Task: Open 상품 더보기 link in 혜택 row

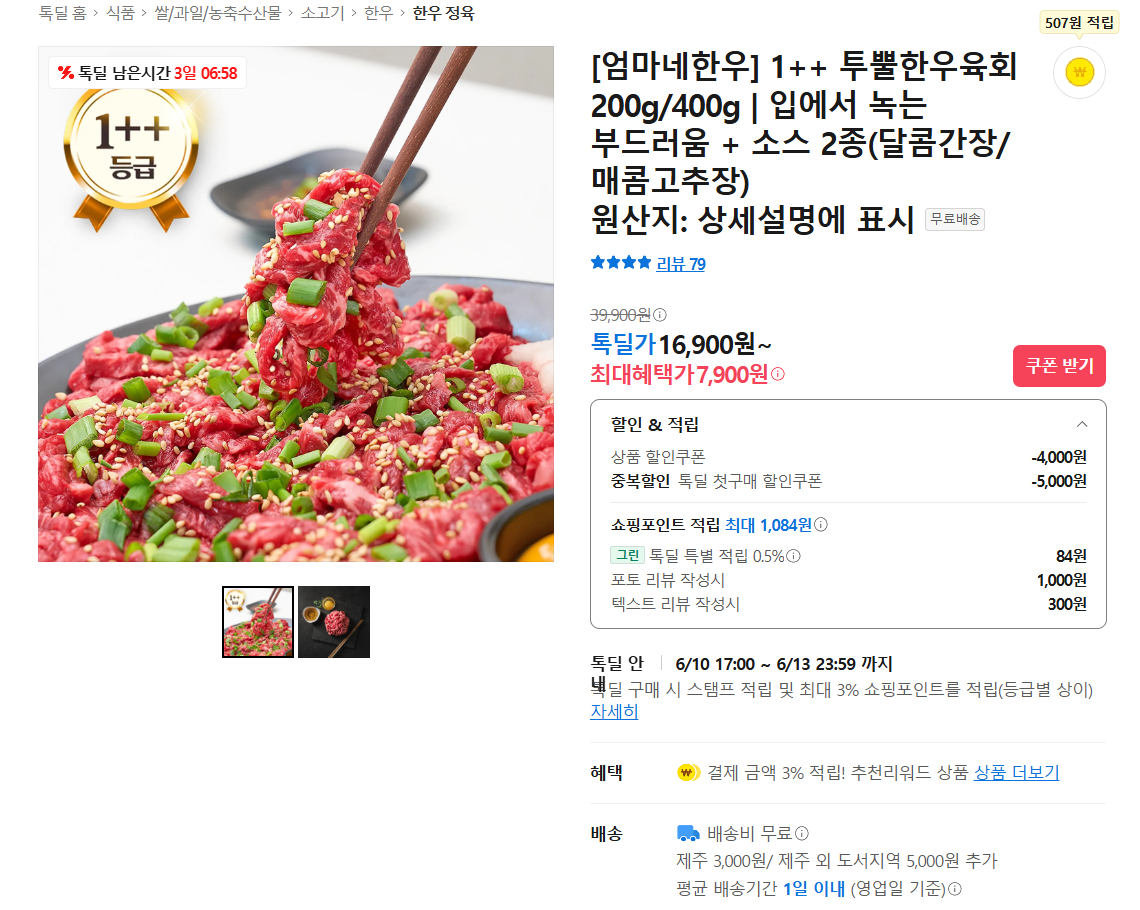Action: (1016, 773)
